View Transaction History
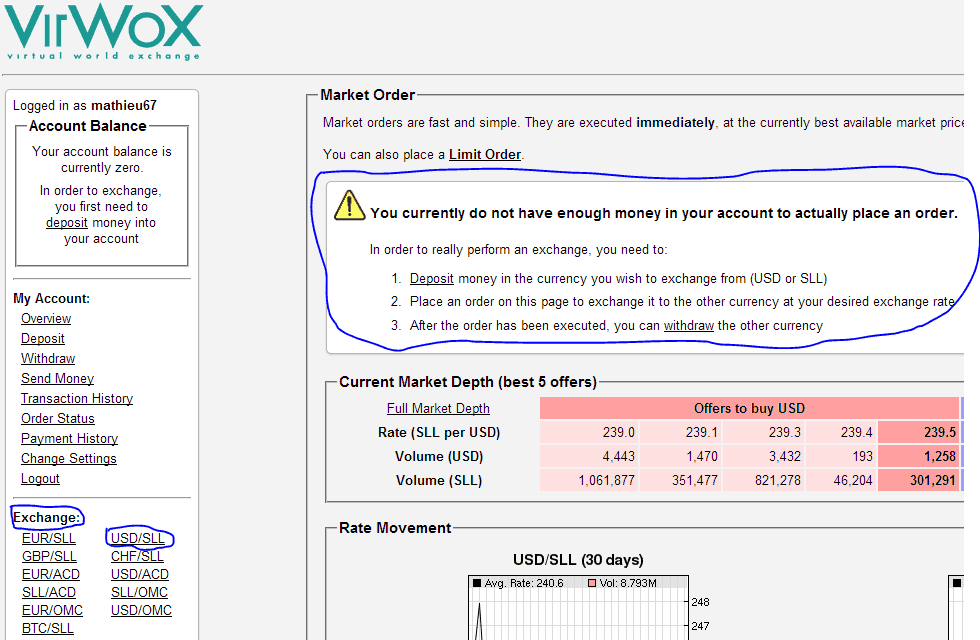 tap(77, 398)
